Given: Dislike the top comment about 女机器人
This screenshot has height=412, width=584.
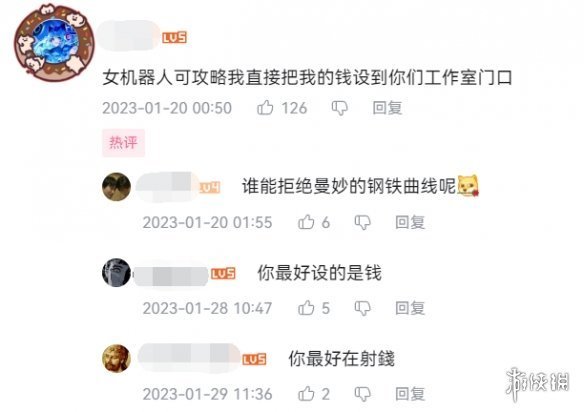Looking at the screenshot, I should tap(340, 108).
